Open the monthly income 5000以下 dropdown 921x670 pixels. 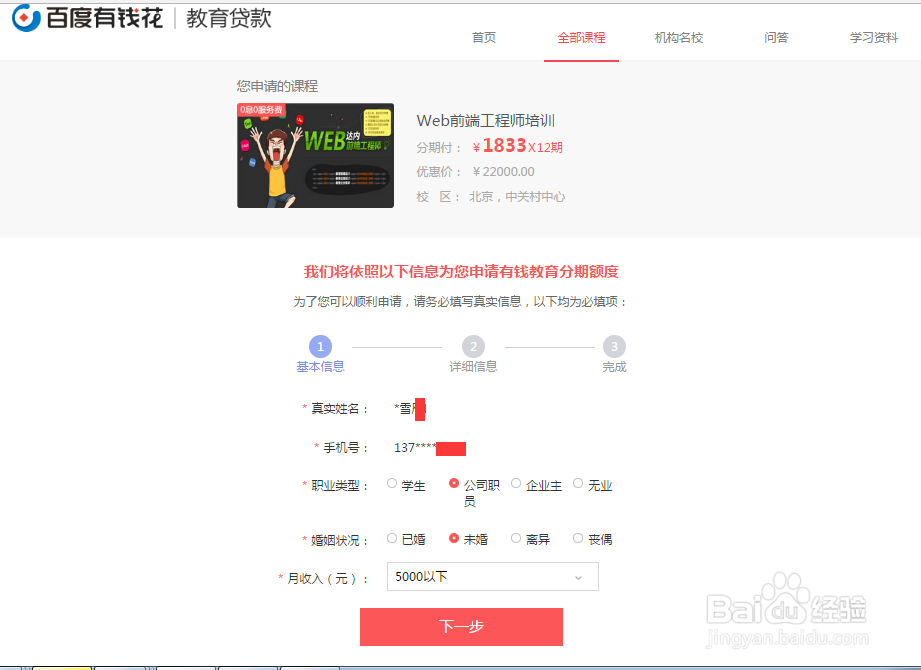pos(492,577)
